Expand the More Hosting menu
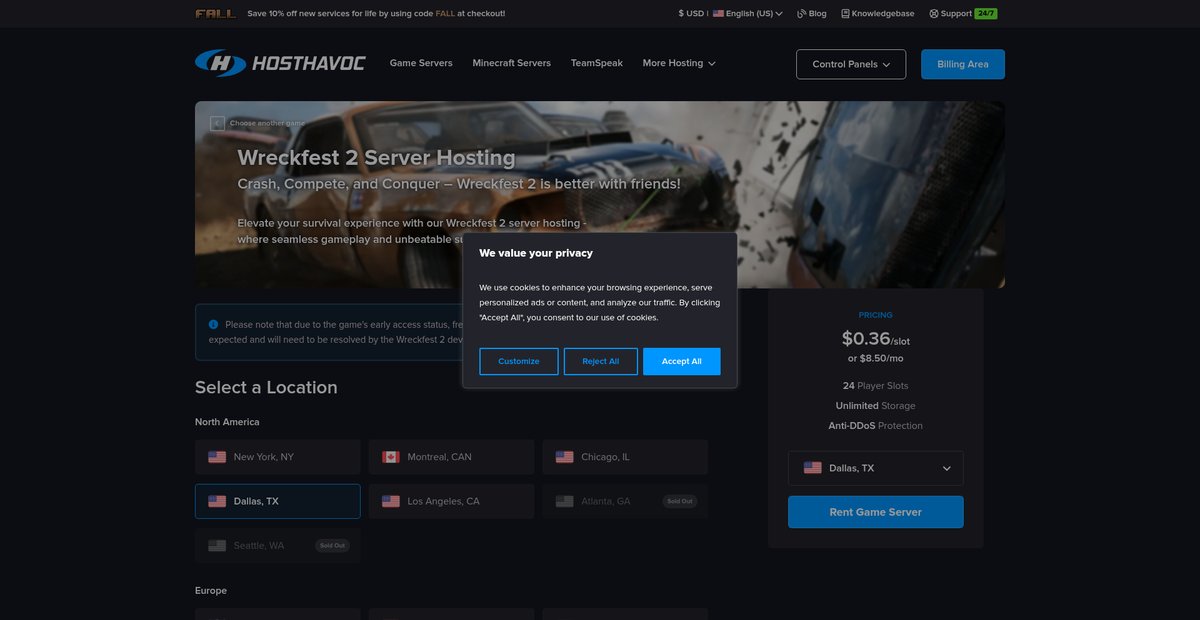The image size is (1200, 620). 679,63
